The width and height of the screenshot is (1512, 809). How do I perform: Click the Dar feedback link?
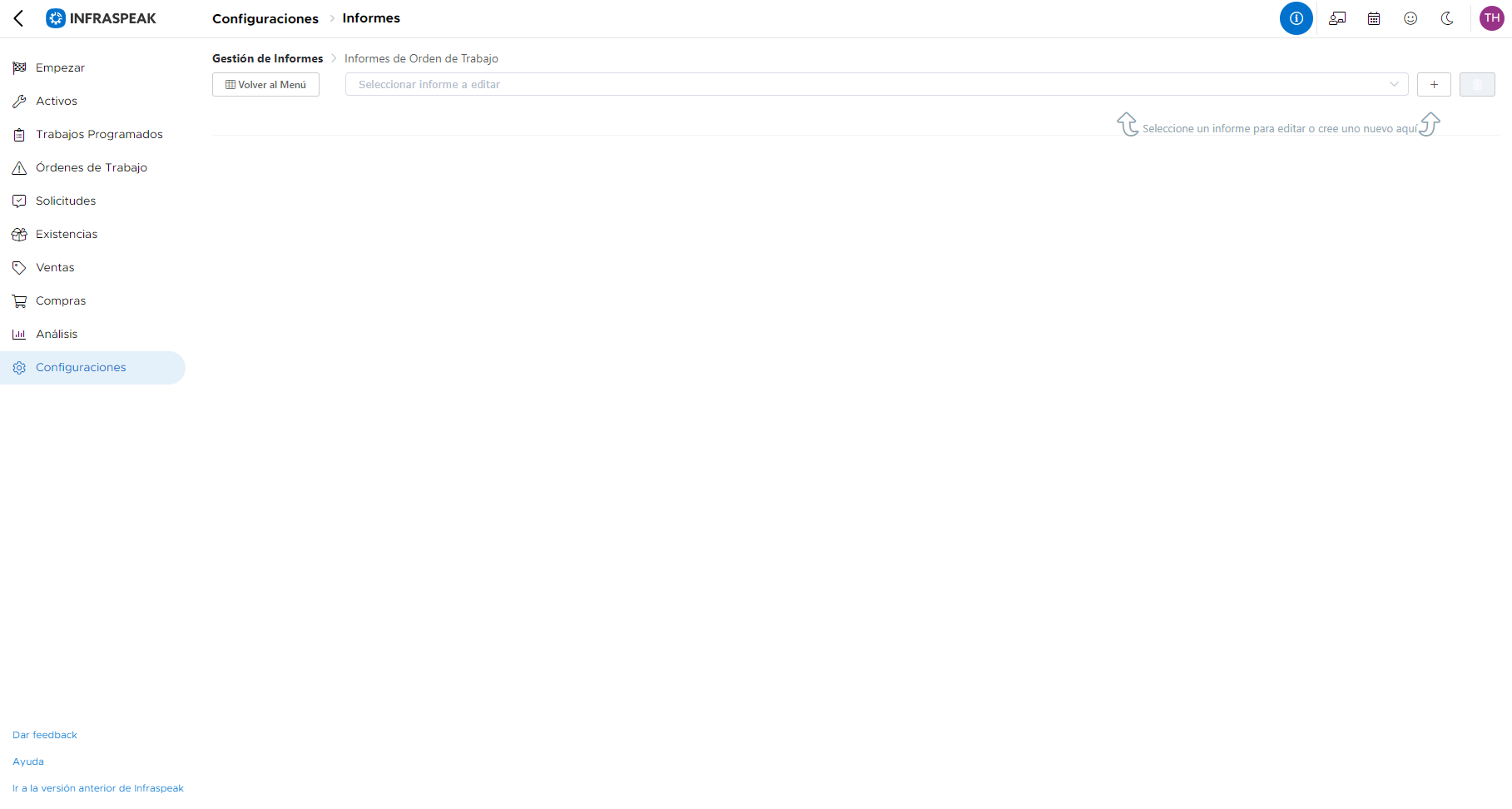pos(45,735)
